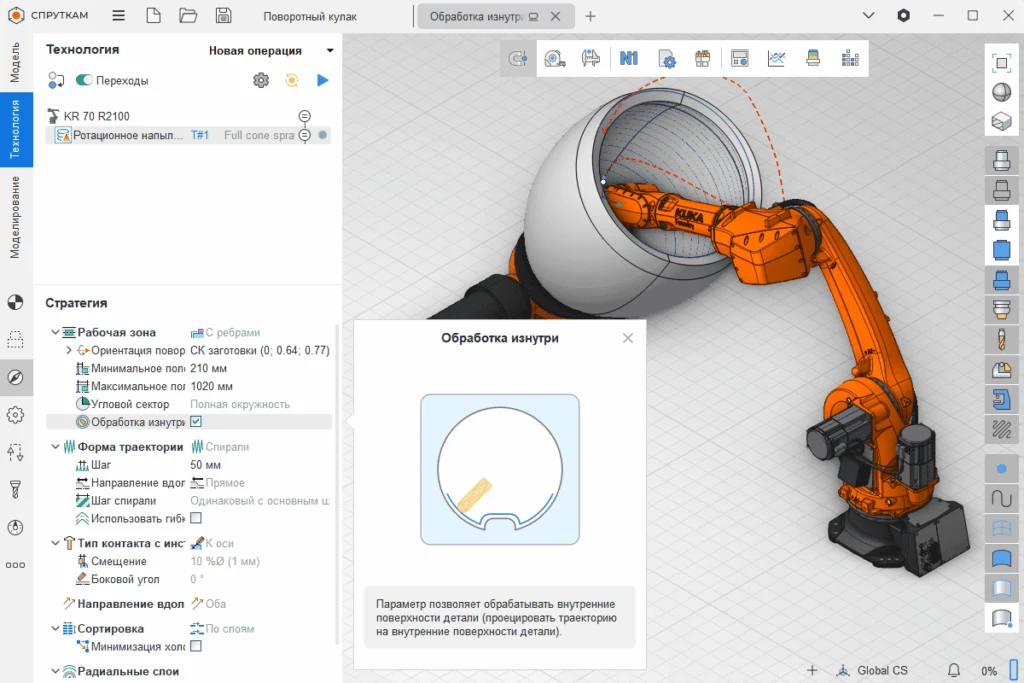
Task: Click the blue play run icon
Action: pos(322,80)
